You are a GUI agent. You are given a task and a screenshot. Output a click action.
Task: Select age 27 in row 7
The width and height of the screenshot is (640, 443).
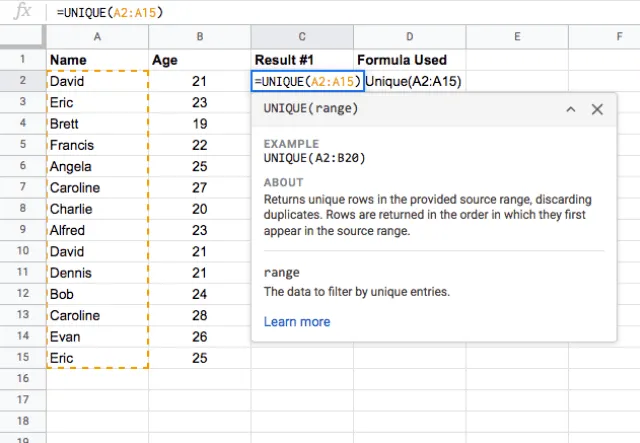[x=200, y=187]
